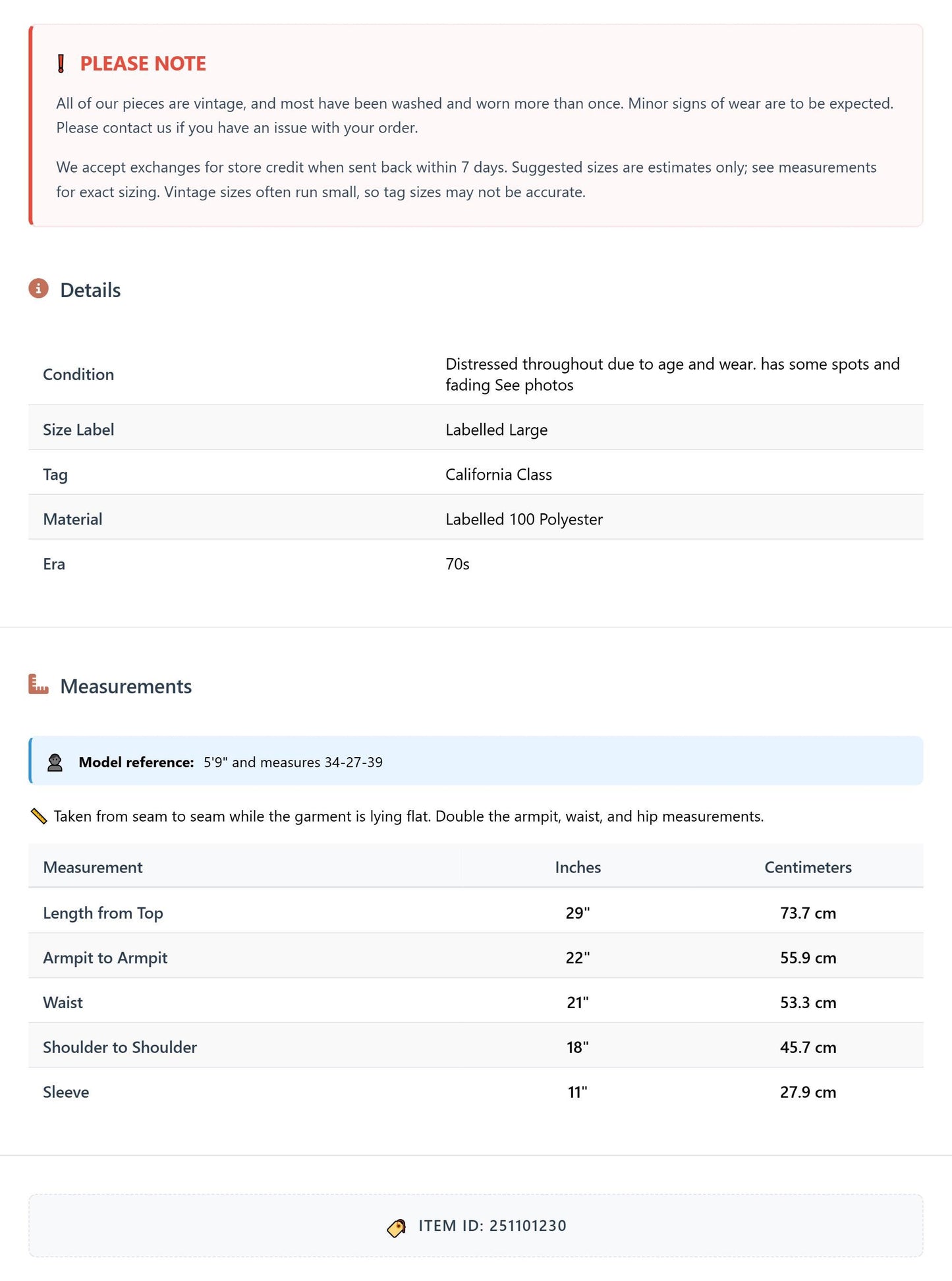Select the Shoulder to Shoulder row
This screenshot has width=952, height=1281.
[476, 1047]
